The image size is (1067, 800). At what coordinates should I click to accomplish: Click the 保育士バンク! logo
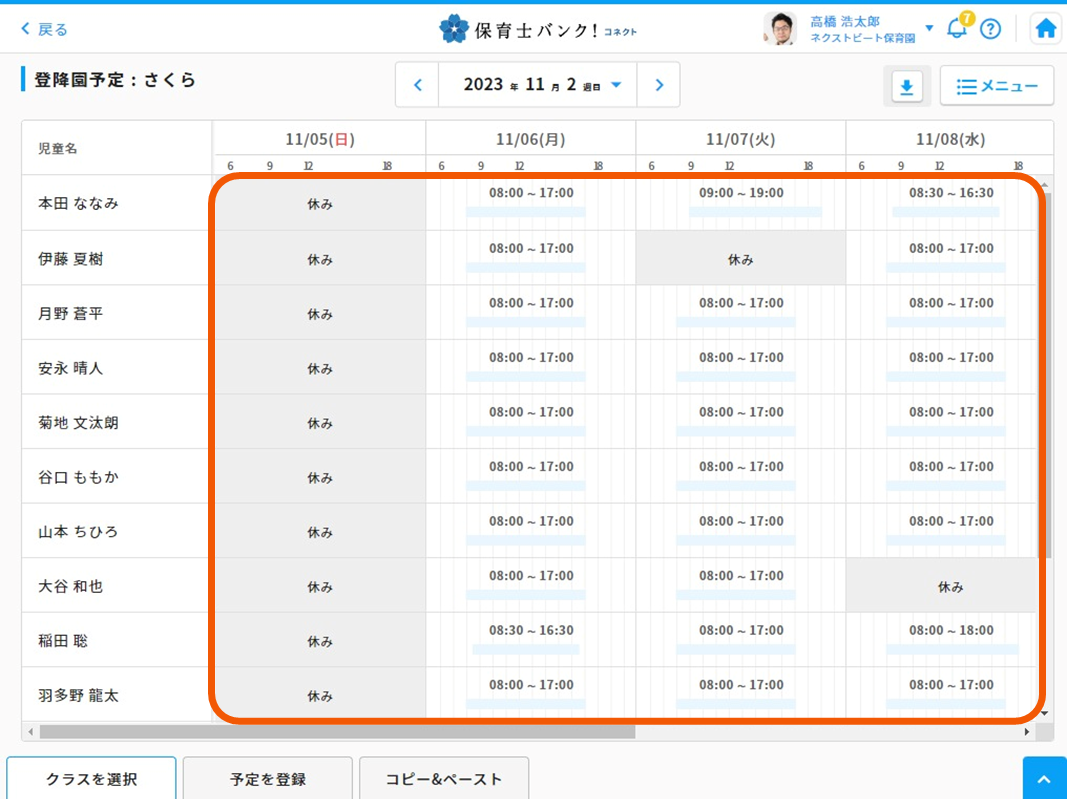click(537, 29)
